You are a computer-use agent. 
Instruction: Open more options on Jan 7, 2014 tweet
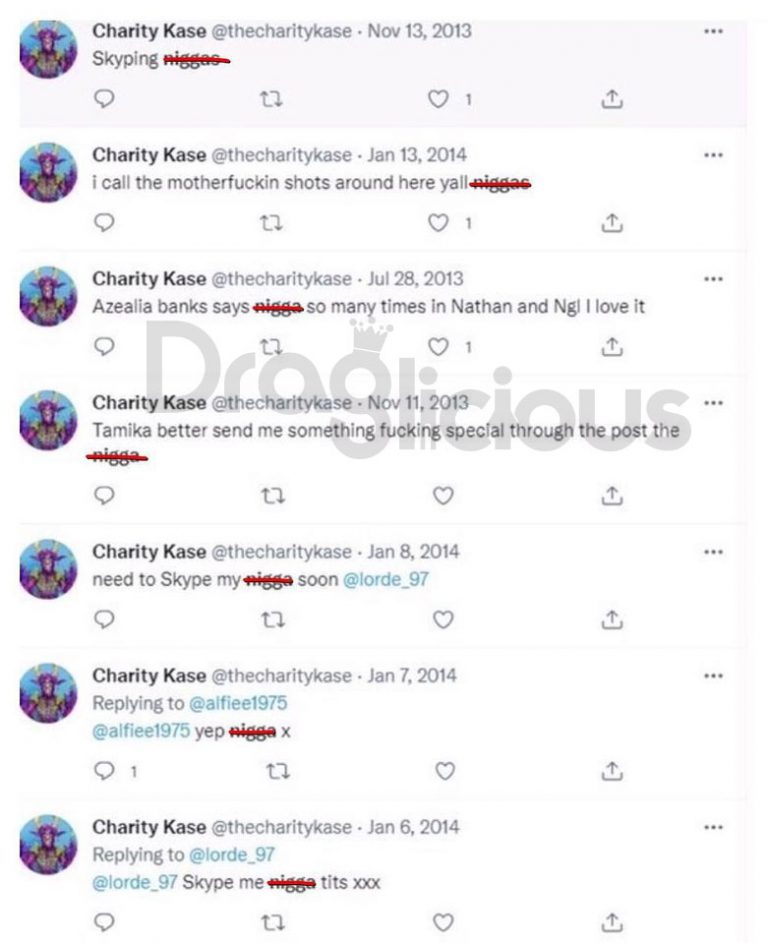pyautogui.click(x=713, y=676)
